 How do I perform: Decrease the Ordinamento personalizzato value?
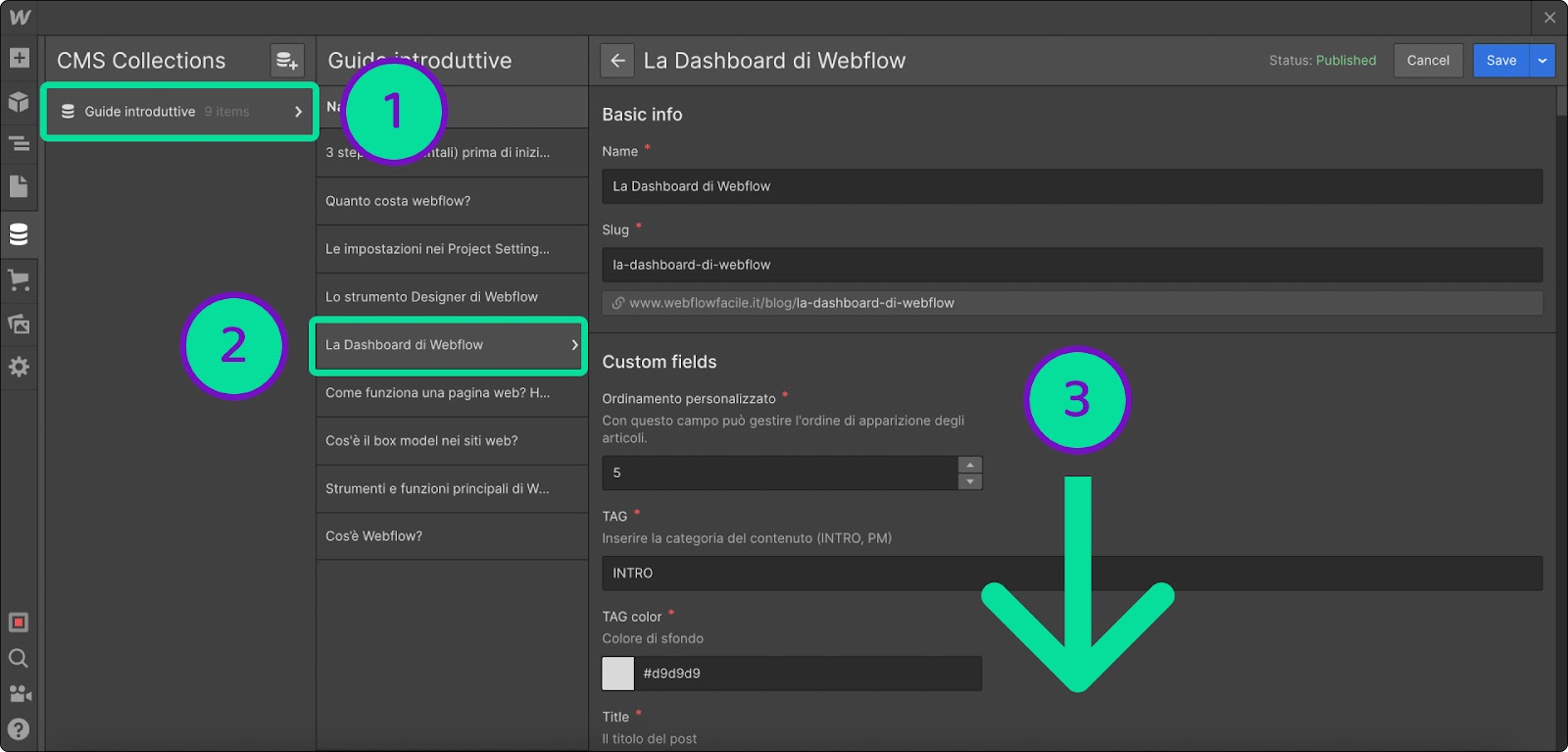pyautogui.click(x=970, y=481)
